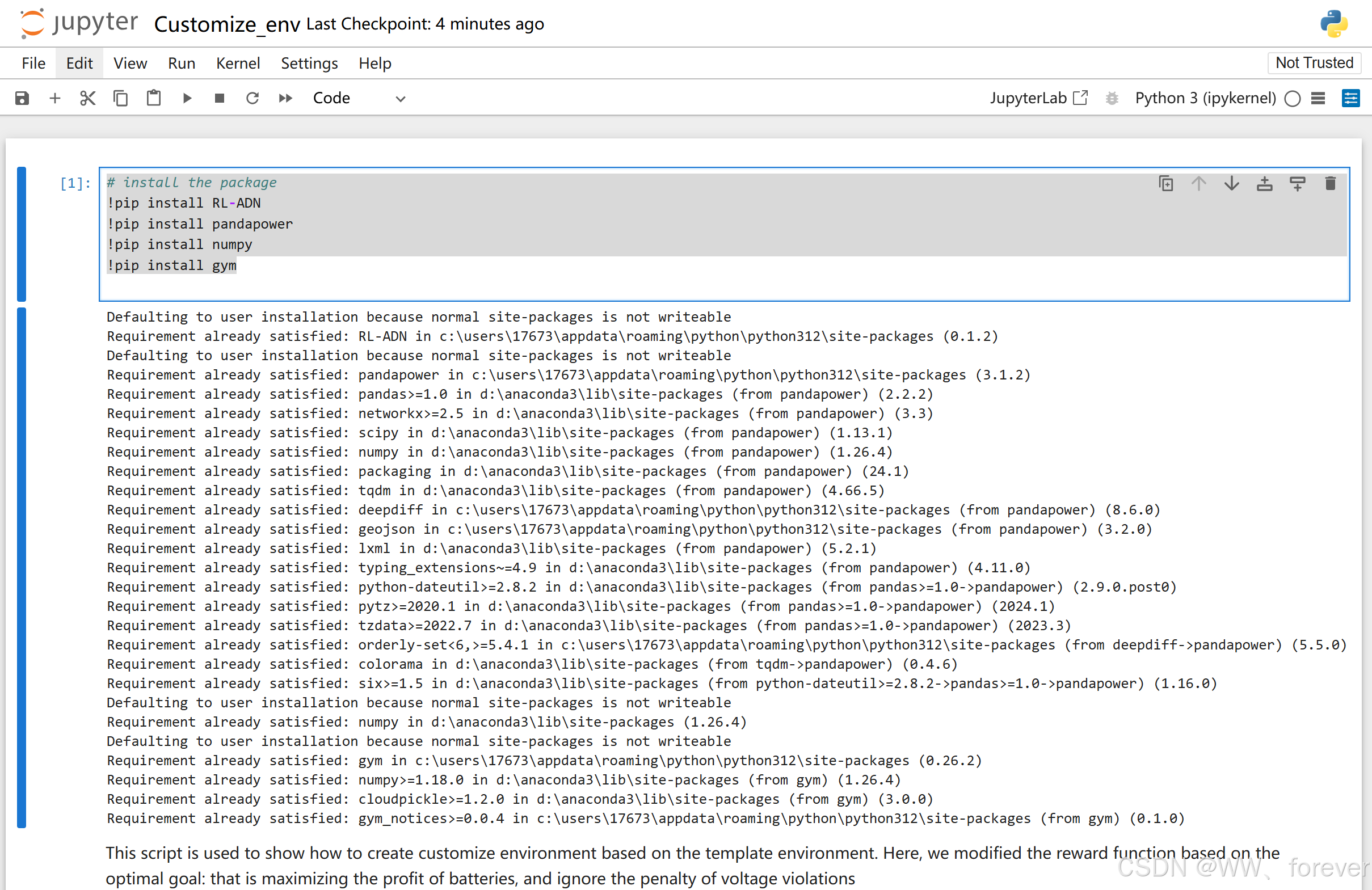The width and height of the screenshot is (1372, 890).
Task: Delete the cell with the trash icon
Action: pos(1331,183)
